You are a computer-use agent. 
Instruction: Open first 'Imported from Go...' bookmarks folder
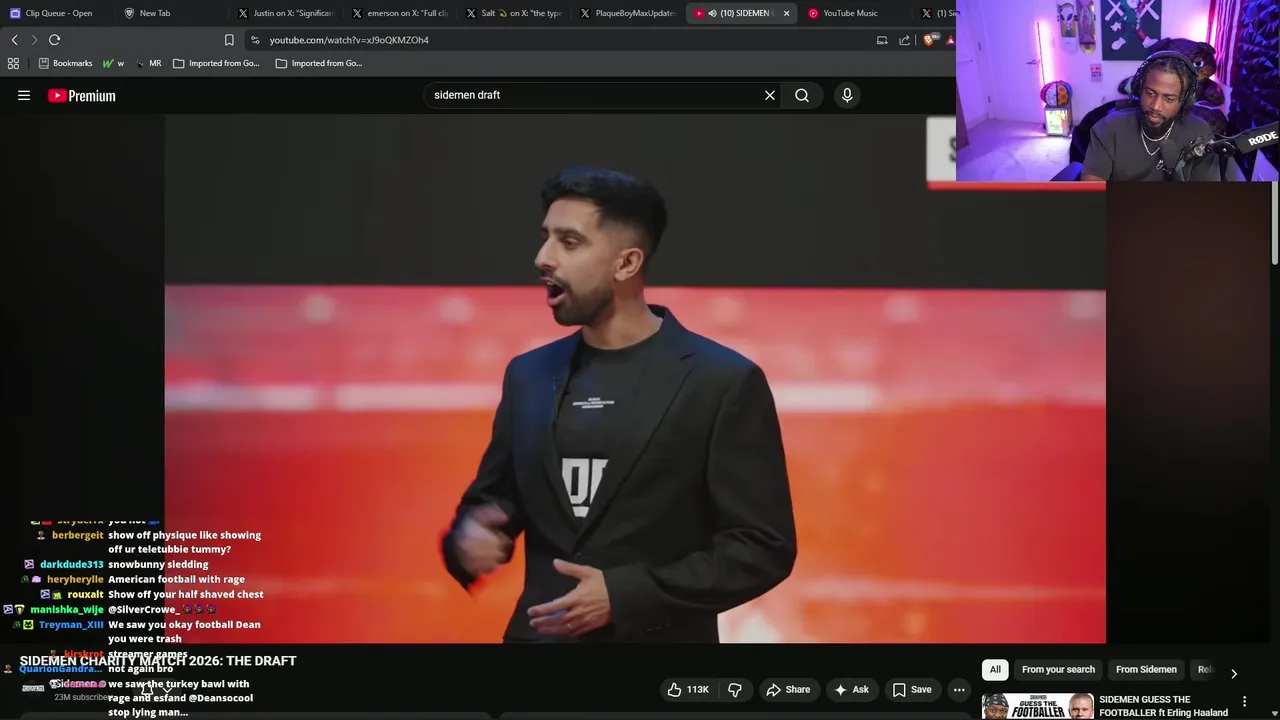[x=216, y=63]
